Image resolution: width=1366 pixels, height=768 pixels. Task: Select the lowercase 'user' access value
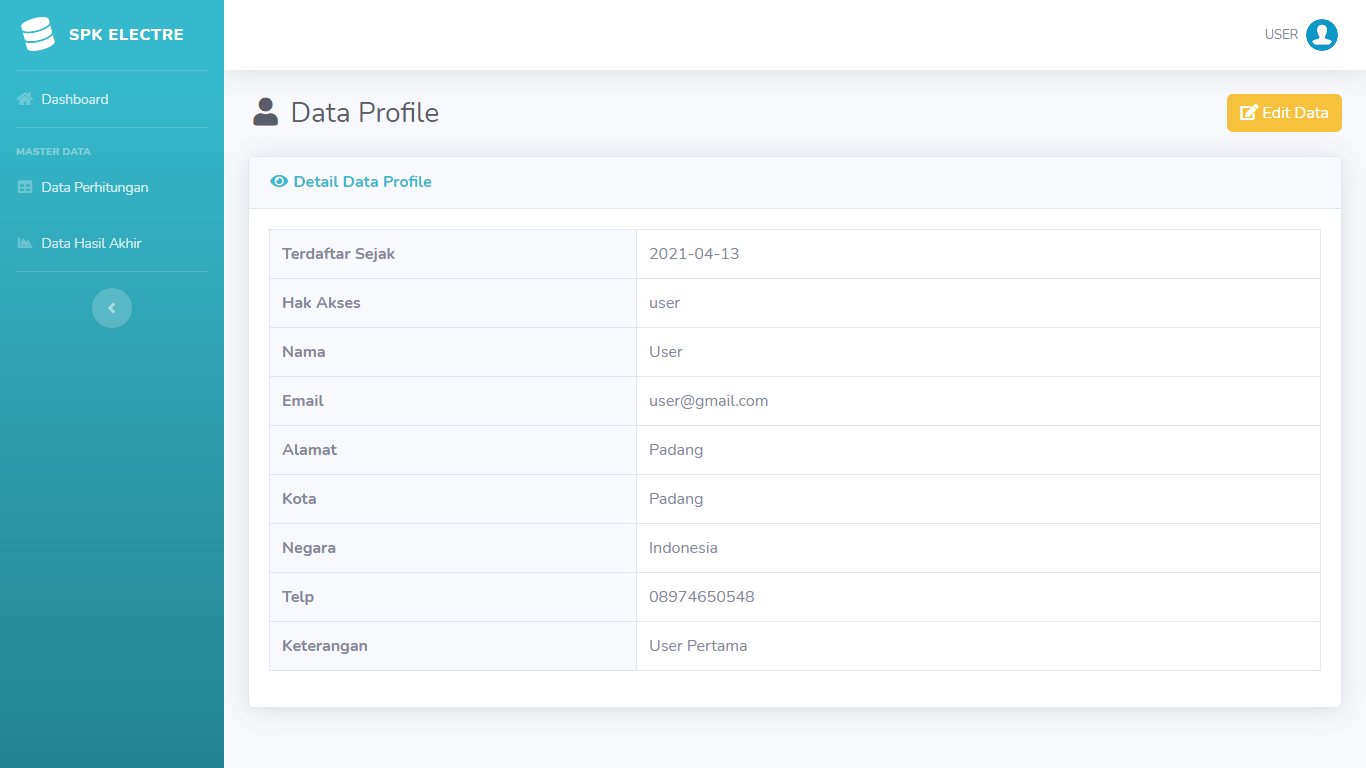(x=664, y=303)
